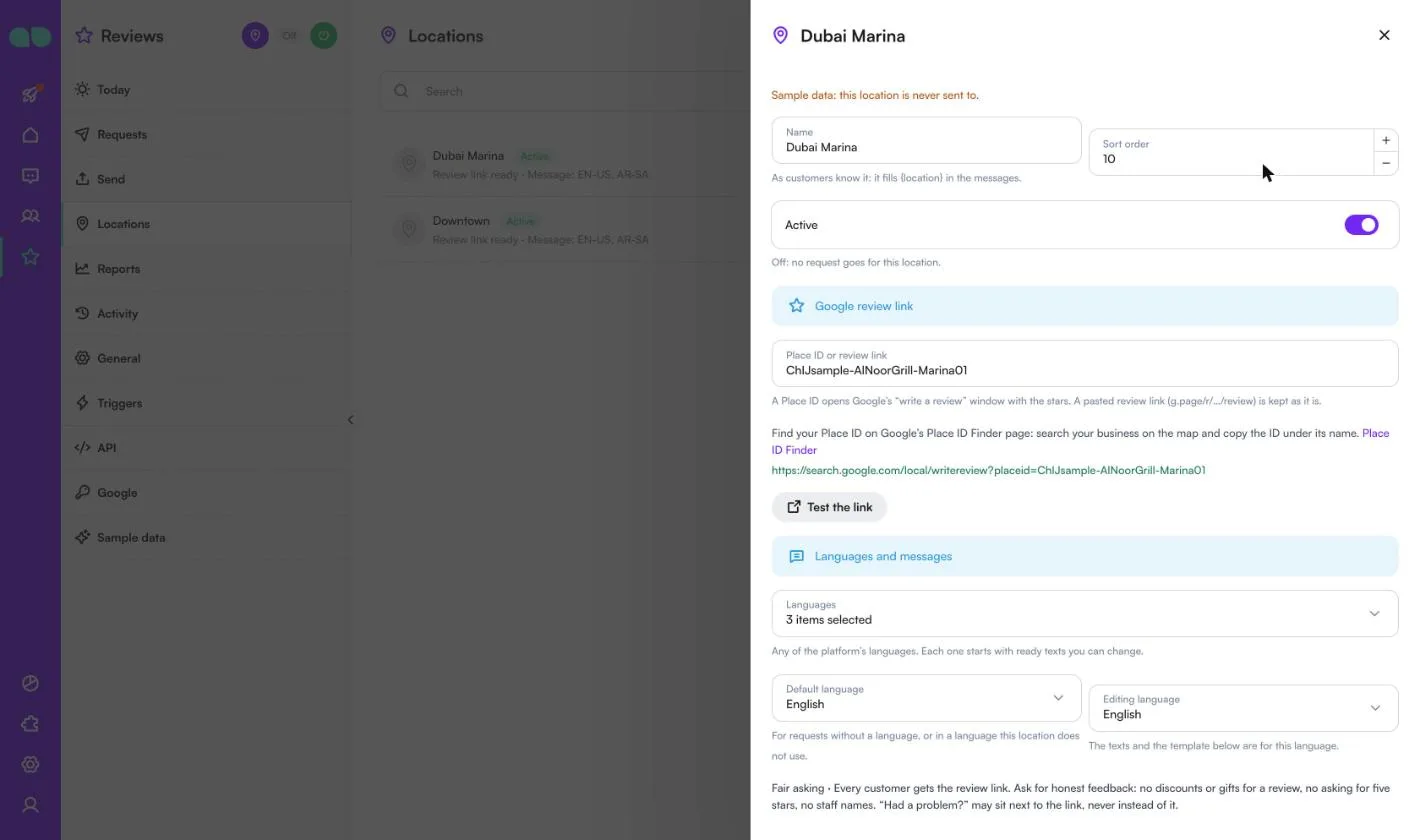Screen dimensions: 1420x840
Task: Click the Languages and messages section header
Action: (x=1085, y=556)
